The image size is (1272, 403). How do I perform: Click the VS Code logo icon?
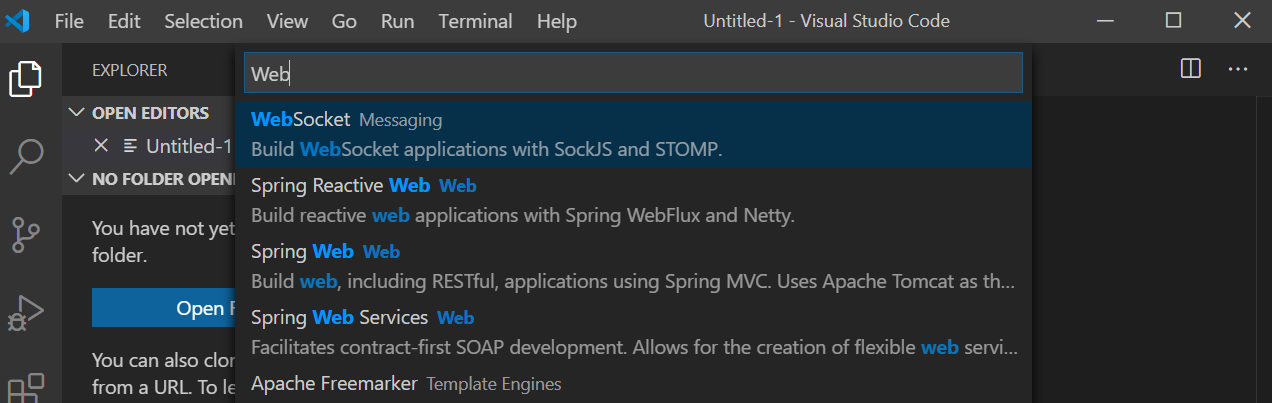[18, 20]
